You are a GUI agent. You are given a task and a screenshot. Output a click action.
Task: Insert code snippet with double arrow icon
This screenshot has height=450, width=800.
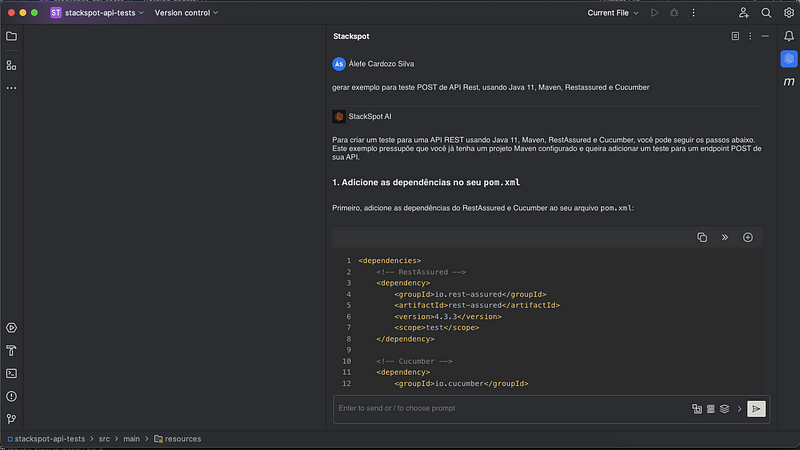pos(724,237)
